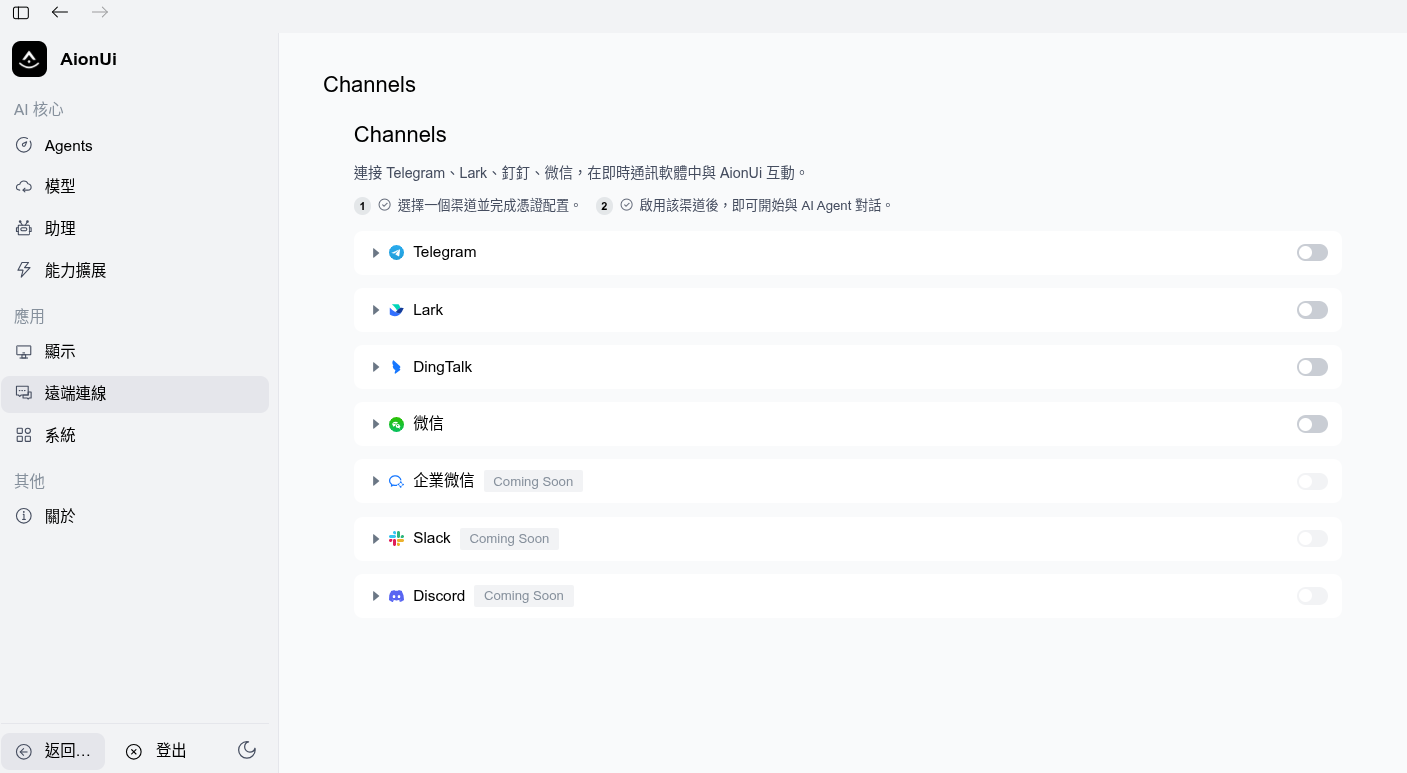Image resolution: width=1407 pixels, height=773 pixels.
Task: Click the 微信 green logo
Action: click(x=396, y=424)
